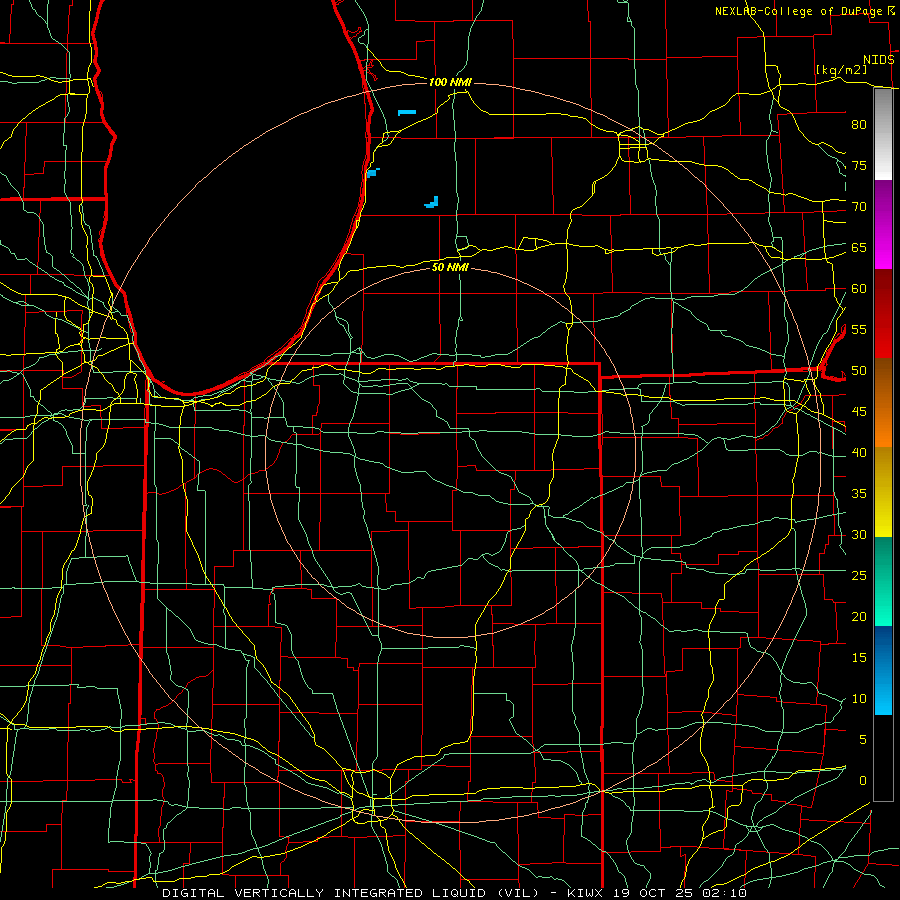The image size is (900, 900).
Task: Click the NIDS label above the color scale
Action: tap(879, 60)
